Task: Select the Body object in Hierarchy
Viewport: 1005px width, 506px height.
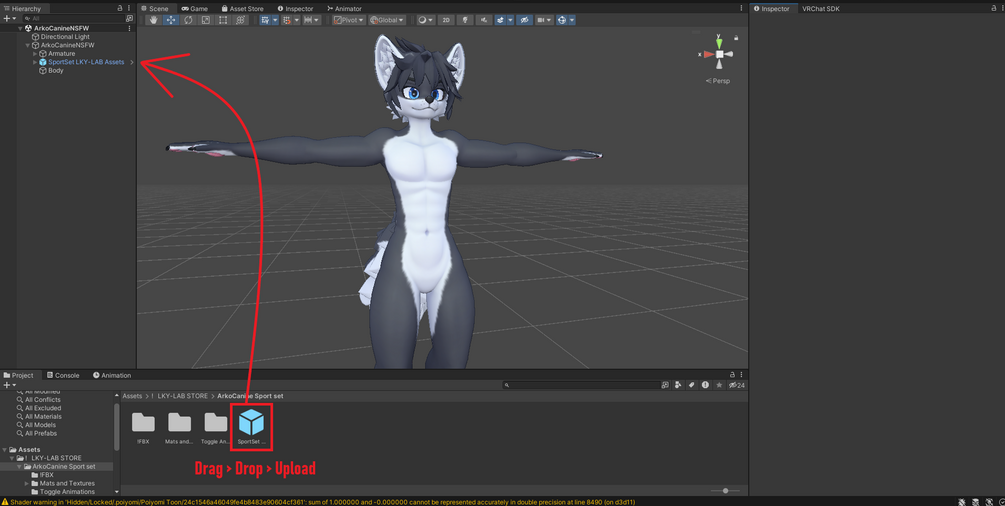Action: pos(56,71)
